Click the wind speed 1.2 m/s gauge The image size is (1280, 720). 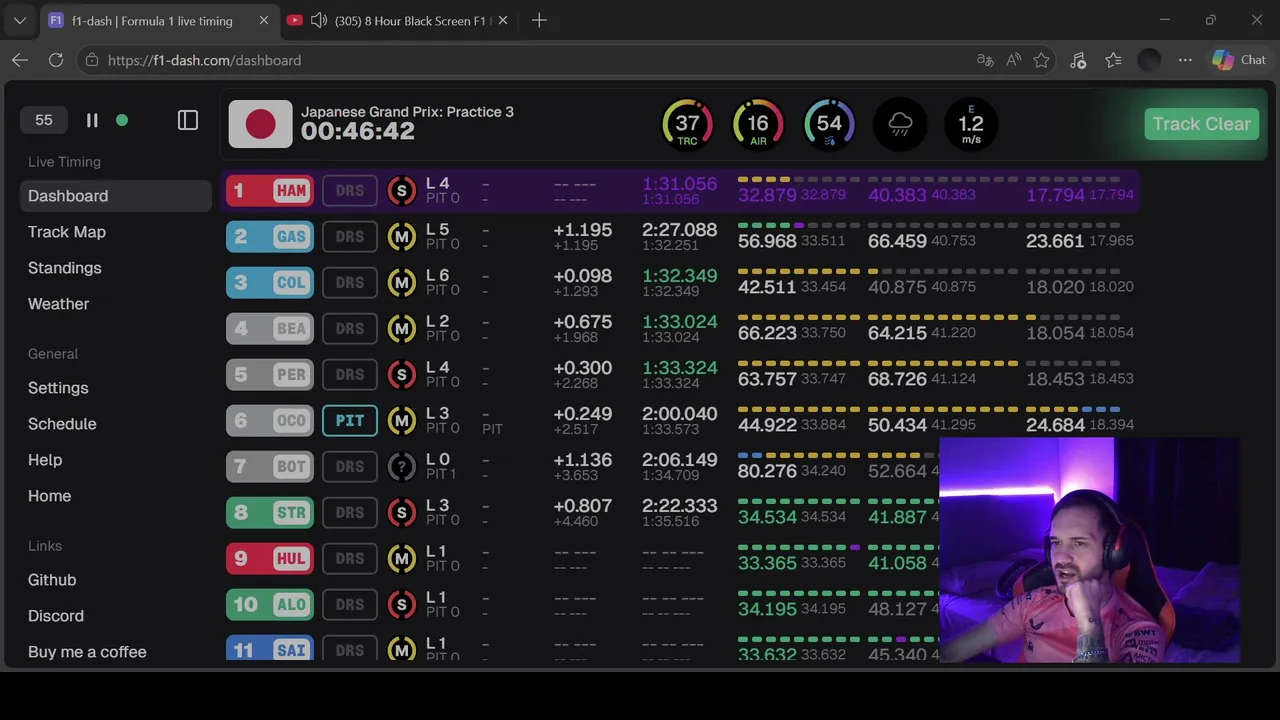(971, 124)
